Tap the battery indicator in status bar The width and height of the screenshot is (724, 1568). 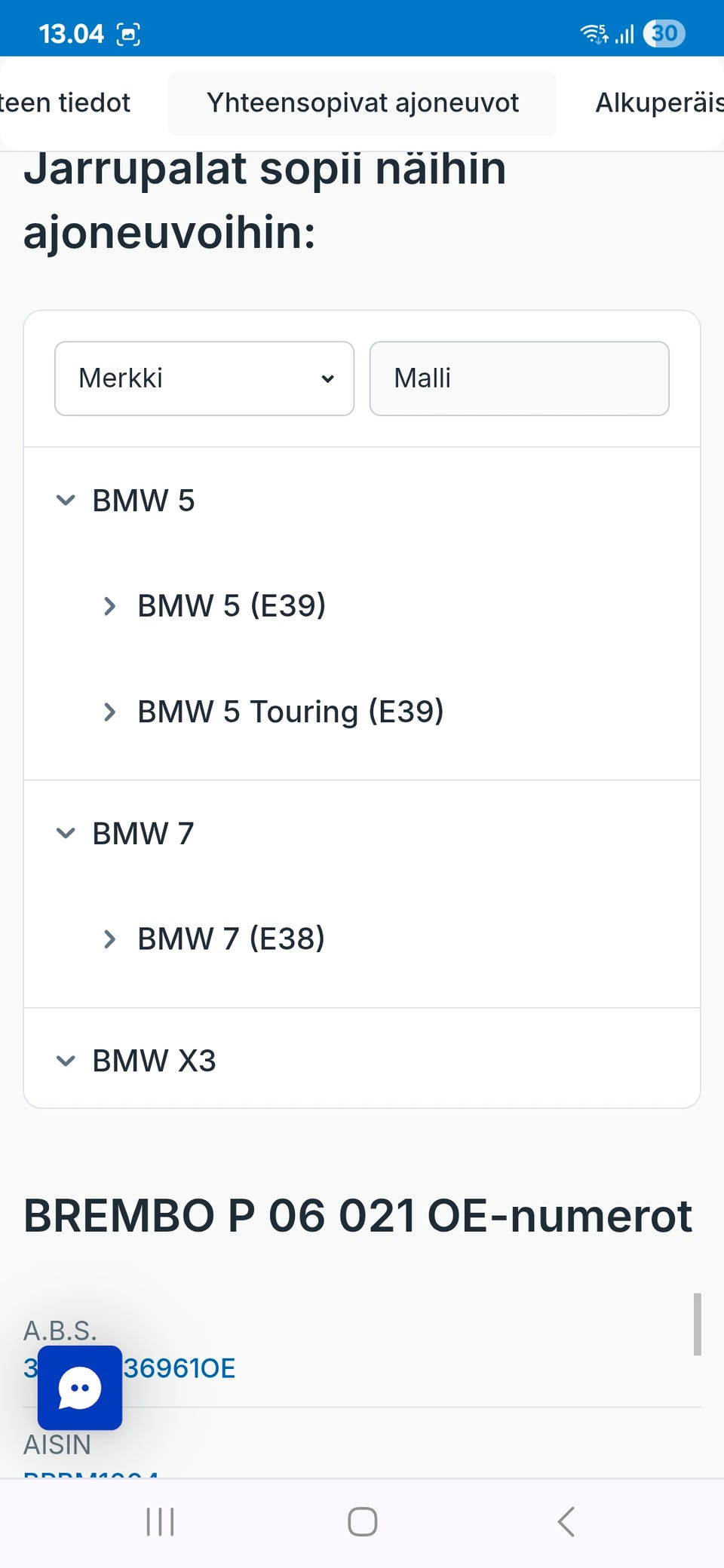[664, 34]
